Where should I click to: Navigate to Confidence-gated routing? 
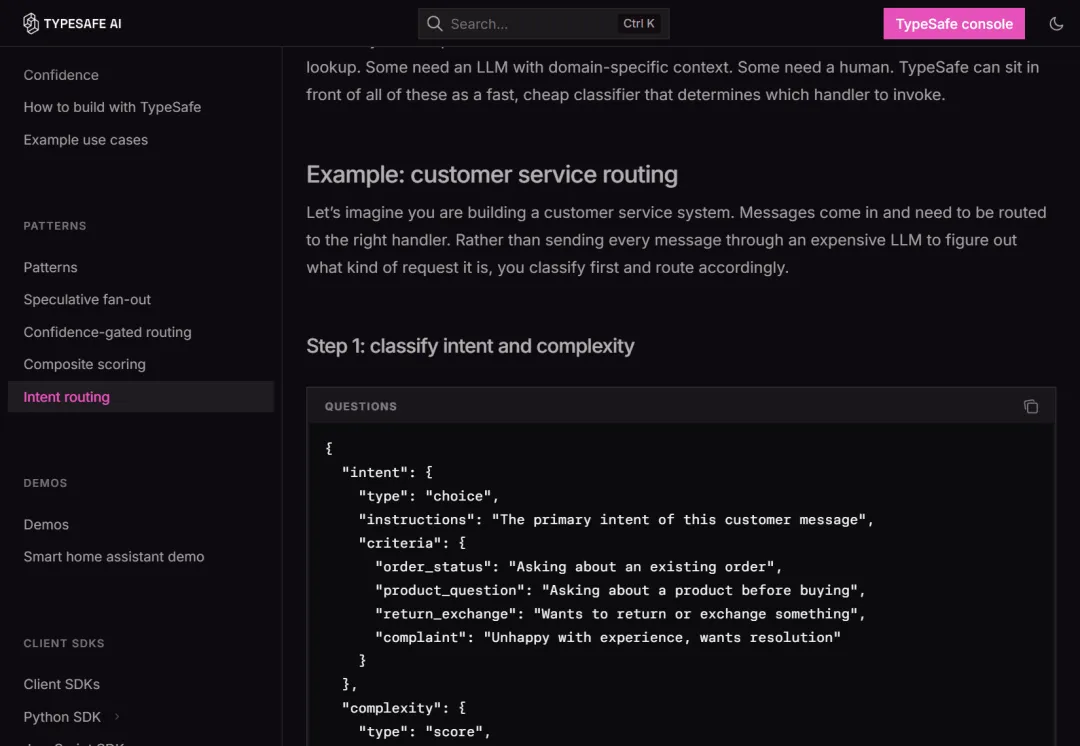107,332
